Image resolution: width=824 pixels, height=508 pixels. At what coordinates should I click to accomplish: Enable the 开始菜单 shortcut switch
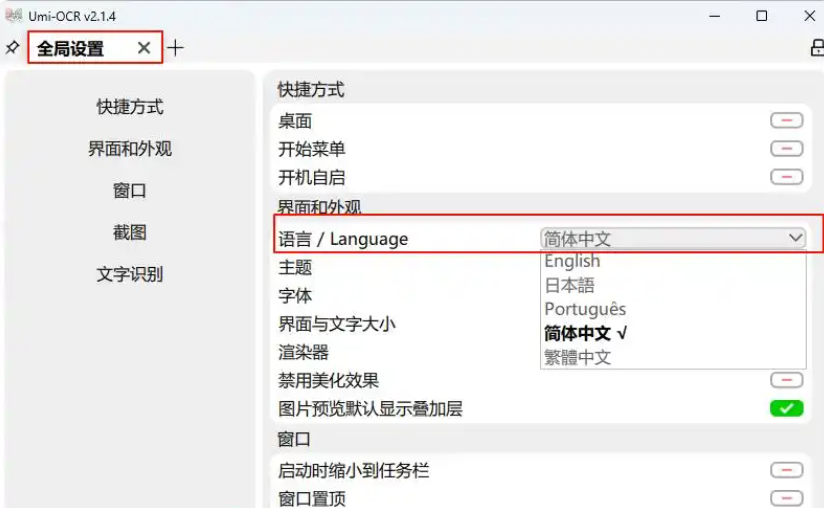click(787, 149)
